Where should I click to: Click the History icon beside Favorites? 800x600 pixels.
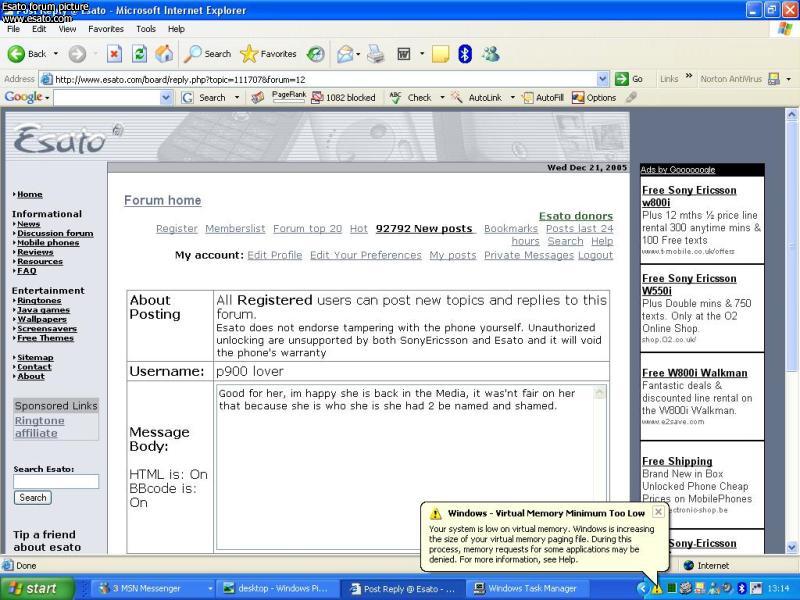coord(316,54)
